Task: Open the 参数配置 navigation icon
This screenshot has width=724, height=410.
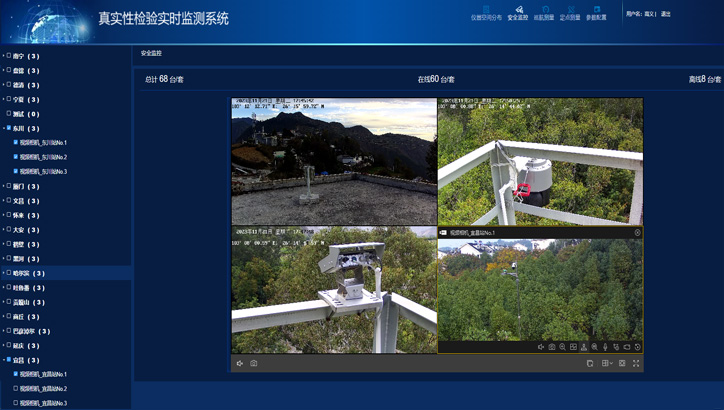Action: pyautogui.click(x=596, y=13)
